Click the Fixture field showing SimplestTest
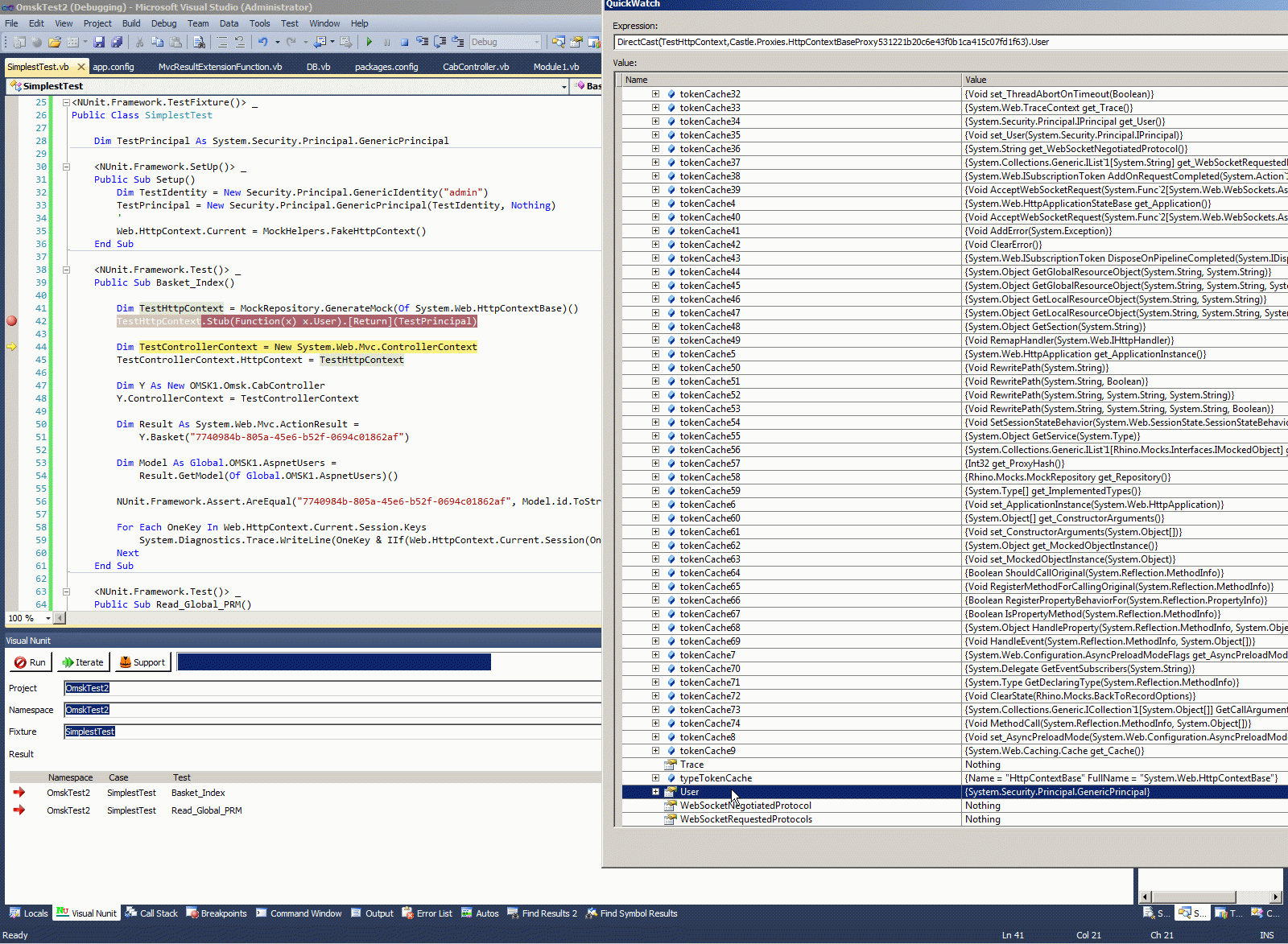The height and width of the screenshot is (944, 1288). click(x=332, y=732)
